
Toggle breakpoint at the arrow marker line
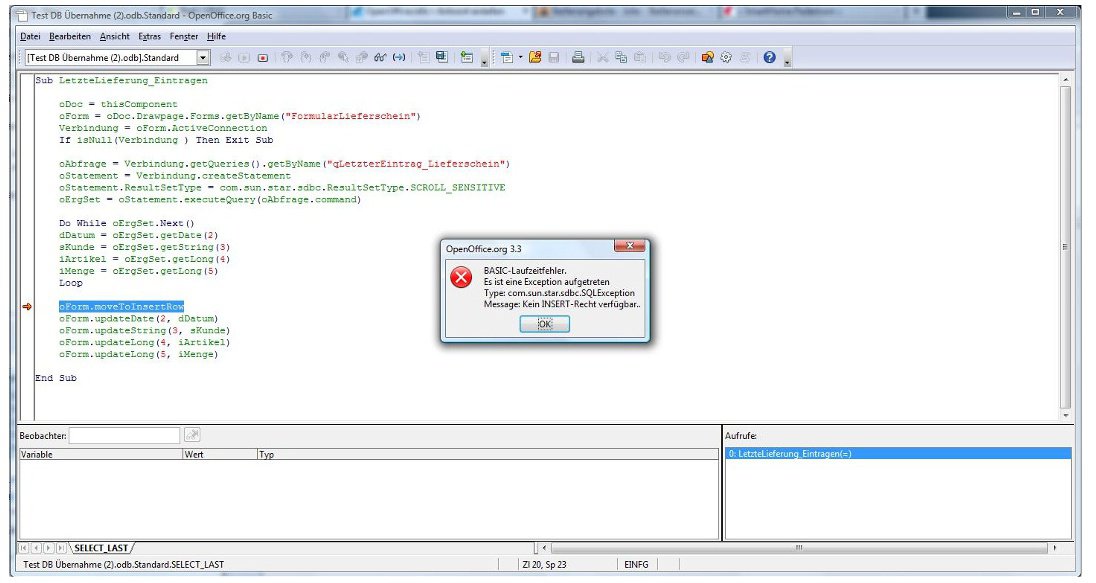point(27,307)
